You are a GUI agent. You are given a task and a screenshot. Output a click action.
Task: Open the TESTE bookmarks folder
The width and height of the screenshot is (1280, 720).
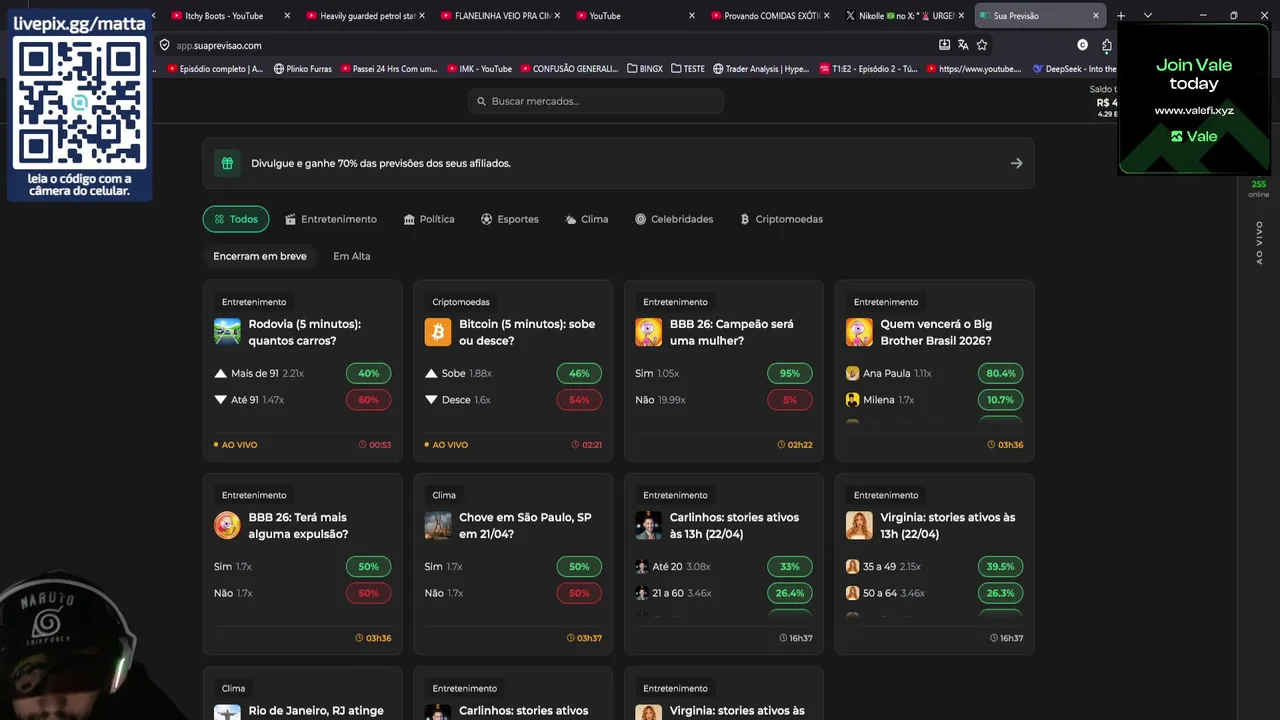pos(688,69)
